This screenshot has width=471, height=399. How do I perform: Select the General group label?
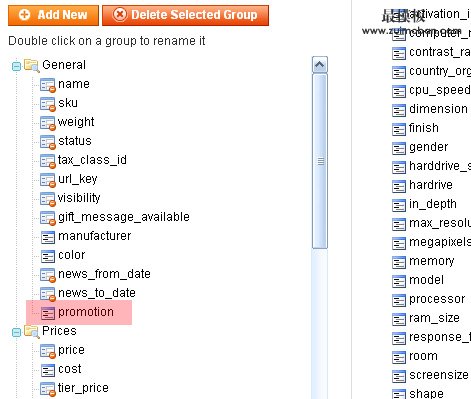64,65
